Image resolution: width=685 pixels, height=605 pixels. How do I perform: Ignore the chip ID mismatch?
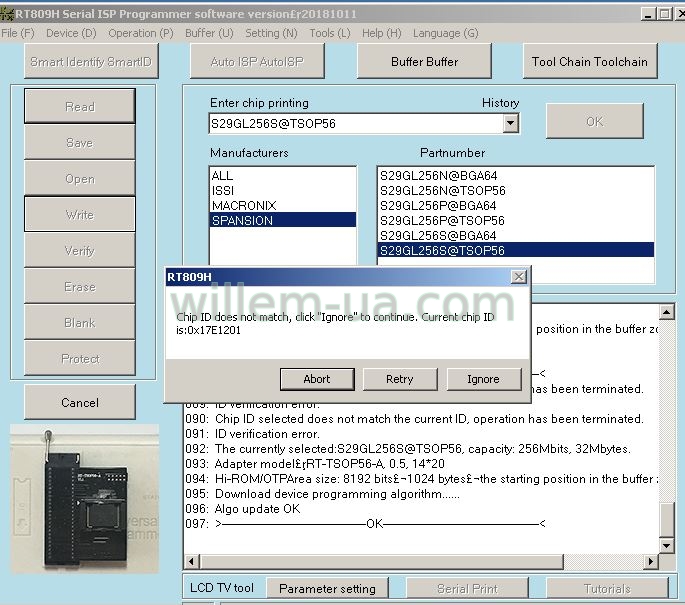[x=483, y=379]
